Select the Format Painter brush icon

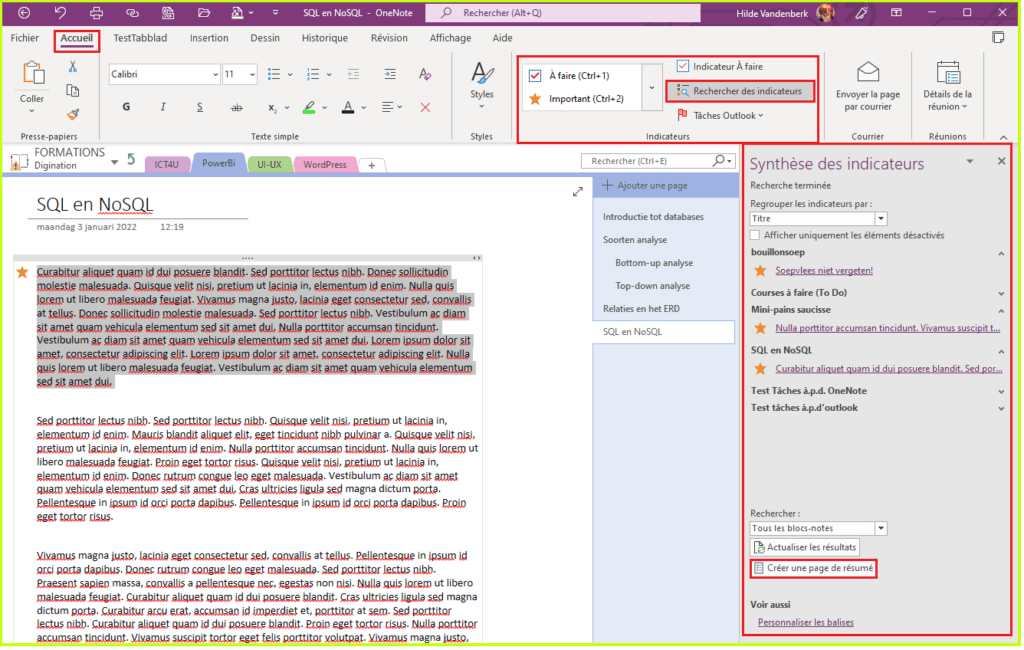[x=73, y=113]
